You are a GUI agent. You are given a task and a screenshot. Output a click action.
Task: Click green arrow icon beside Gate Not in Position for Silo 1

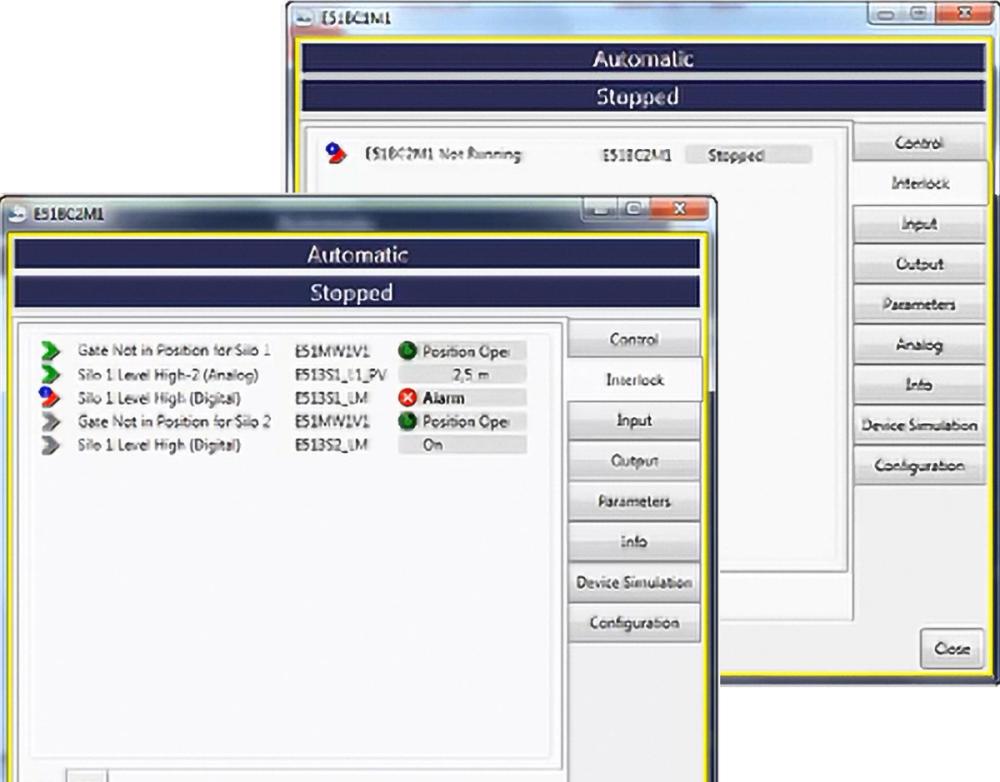click(50, 350)
